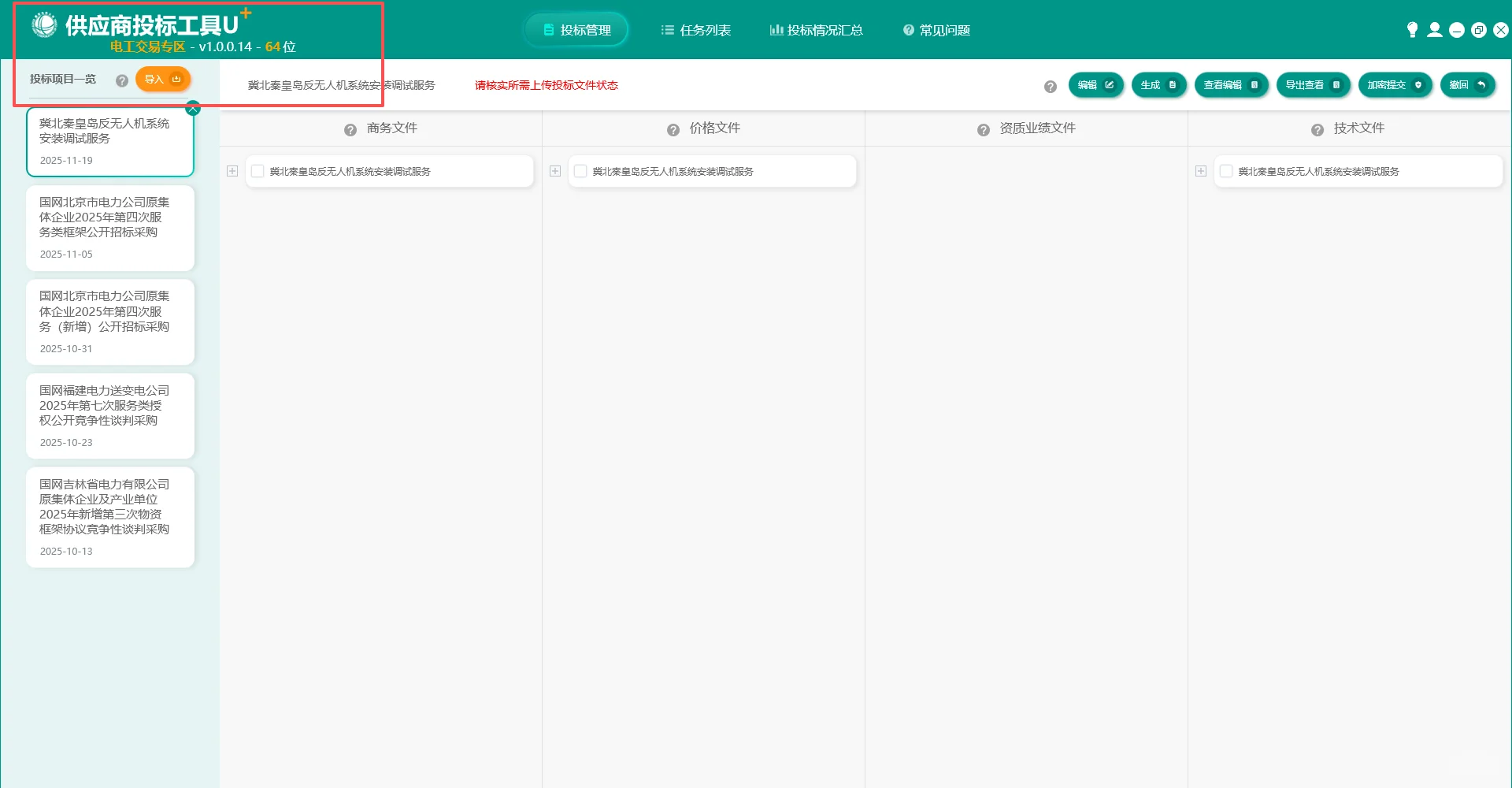Select the 国网福建电力送变电公司 project card
The height and width of the screenshot is (788, 1512).
coord(109,415)
